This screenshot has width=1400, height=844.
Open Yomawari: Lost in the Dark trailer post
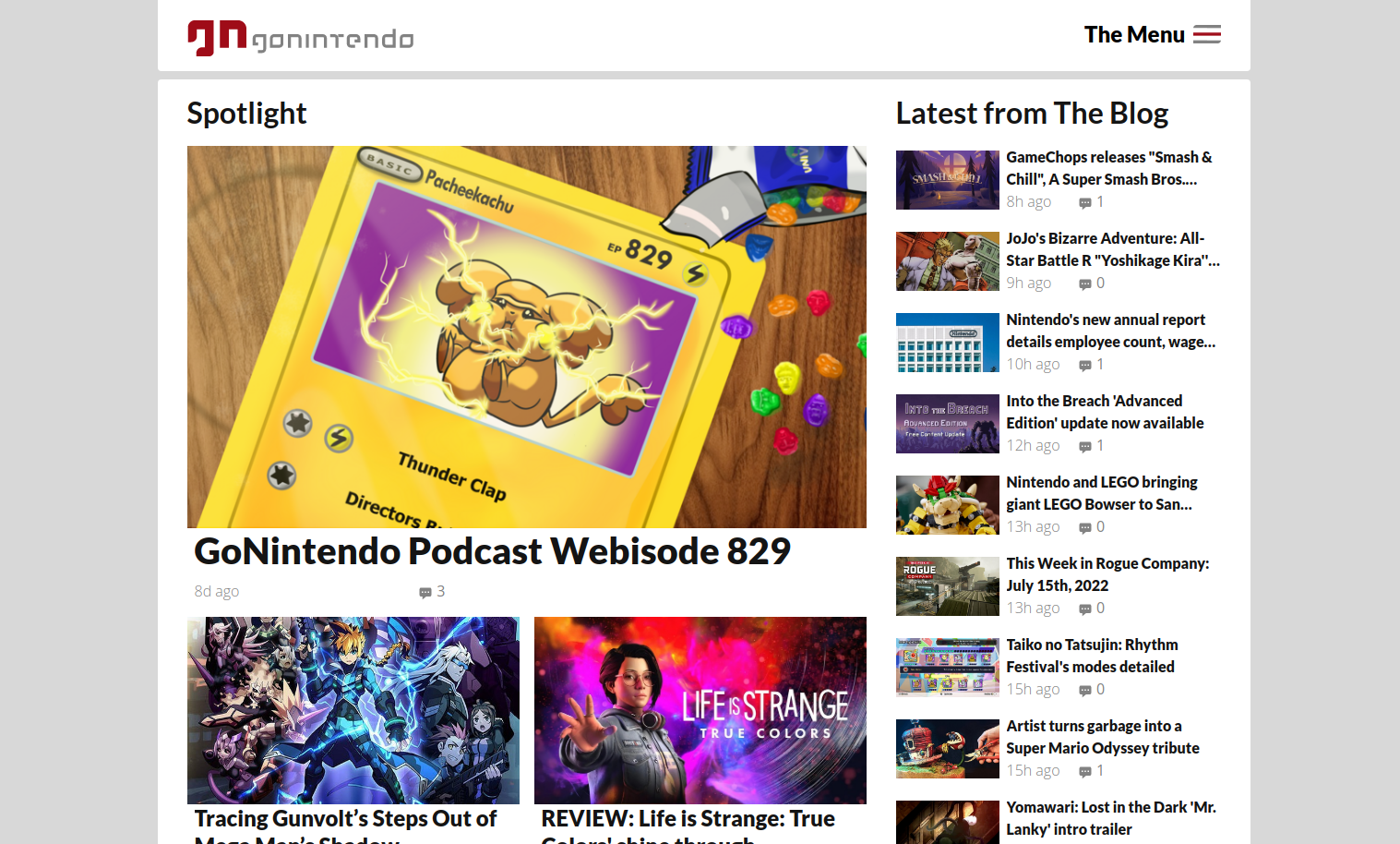pyautogui.click(x=1111, y=818)
